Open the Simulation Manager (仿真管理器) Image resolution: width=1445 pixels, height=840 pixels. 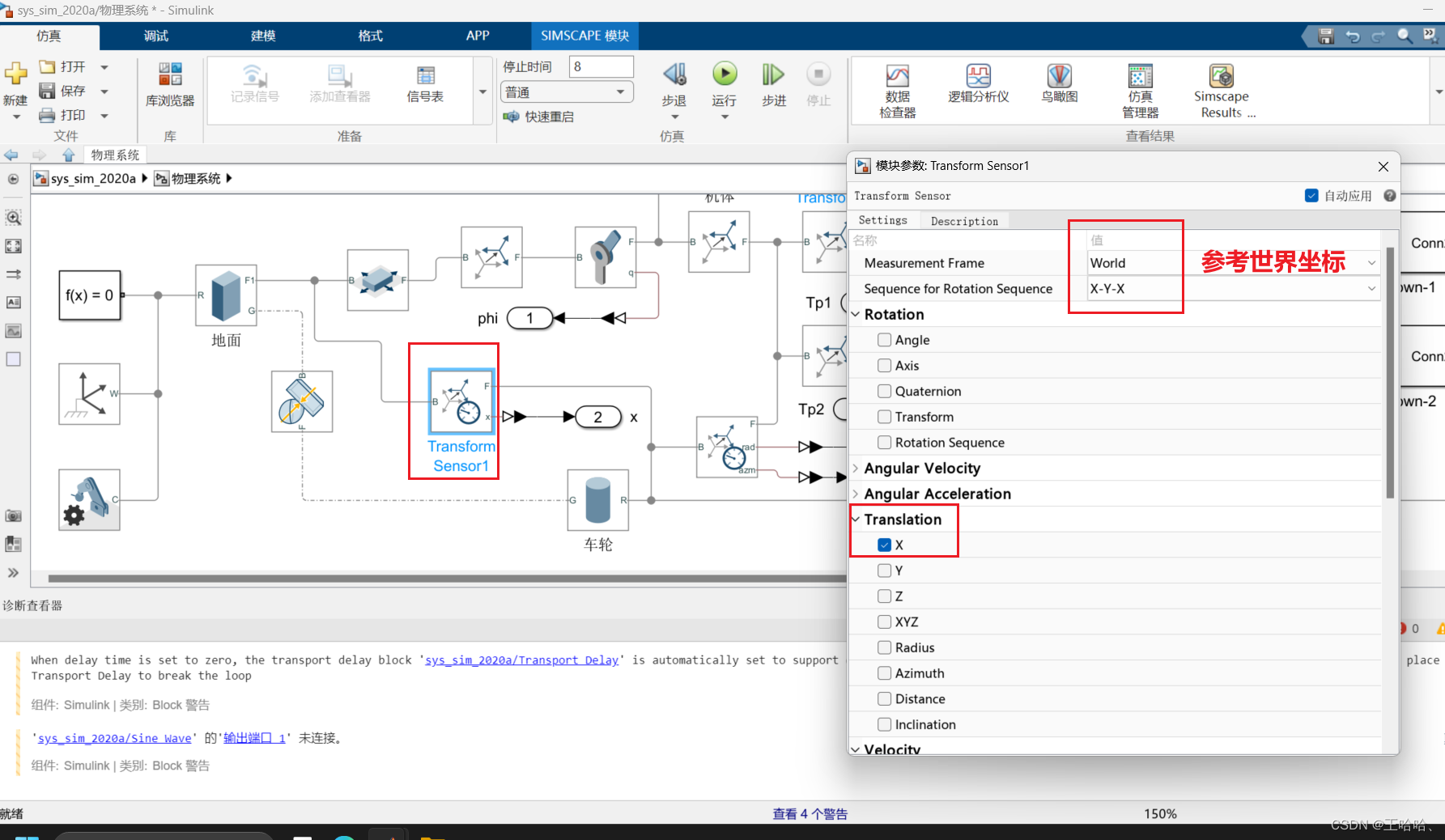[1141, 91]
